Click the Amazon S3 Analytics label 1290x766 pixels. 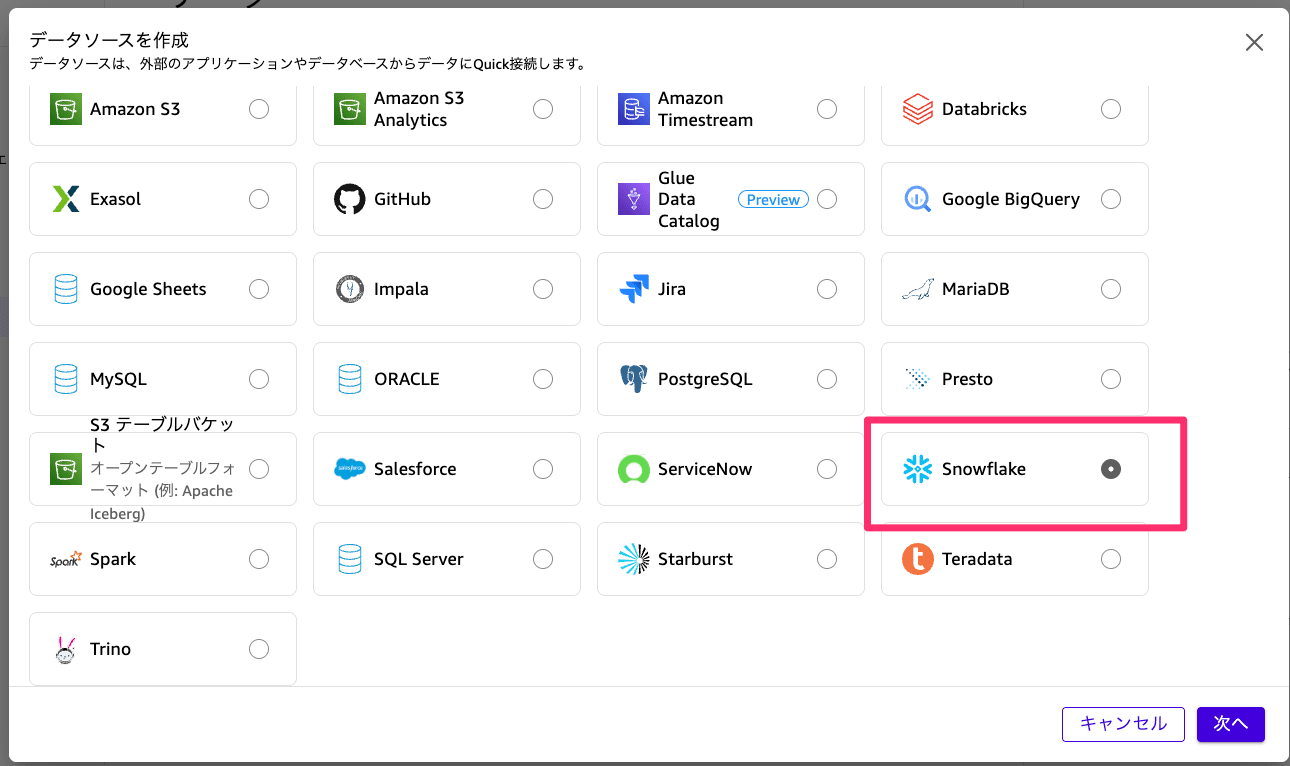[x=419, y=109]
